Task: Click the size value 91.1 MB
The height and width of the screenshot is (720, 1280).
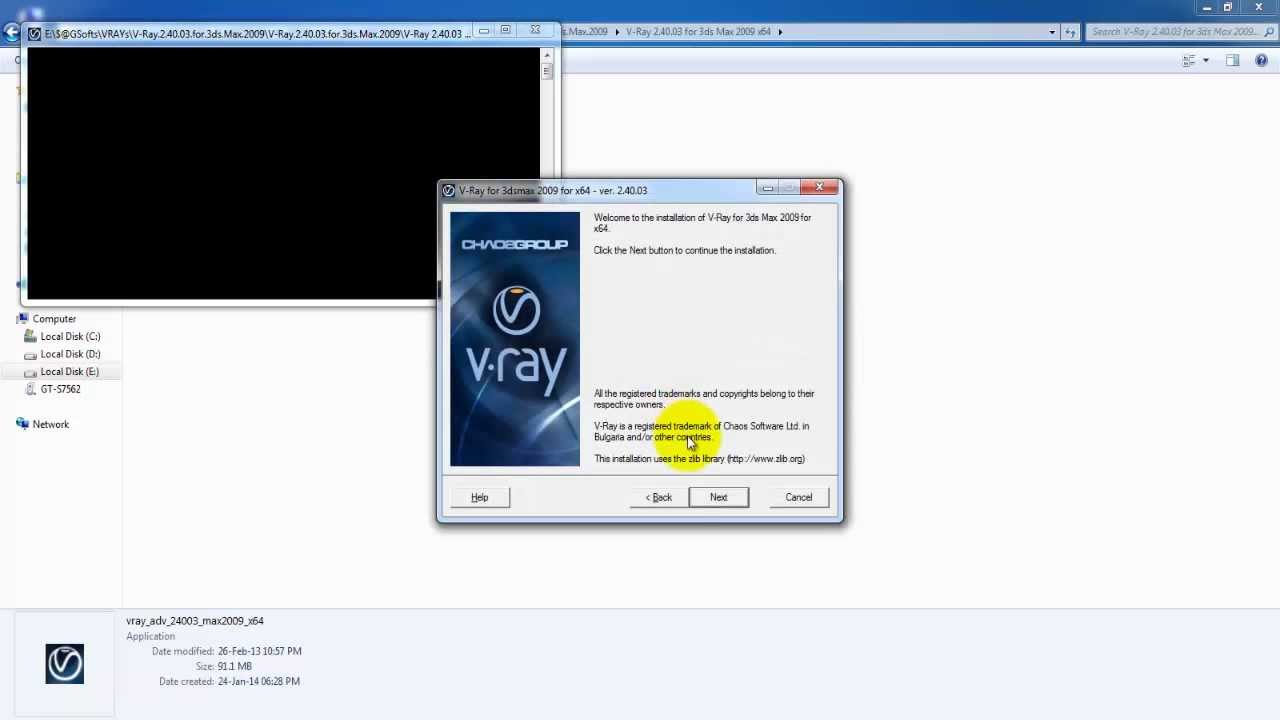Action: pos(235,666)
